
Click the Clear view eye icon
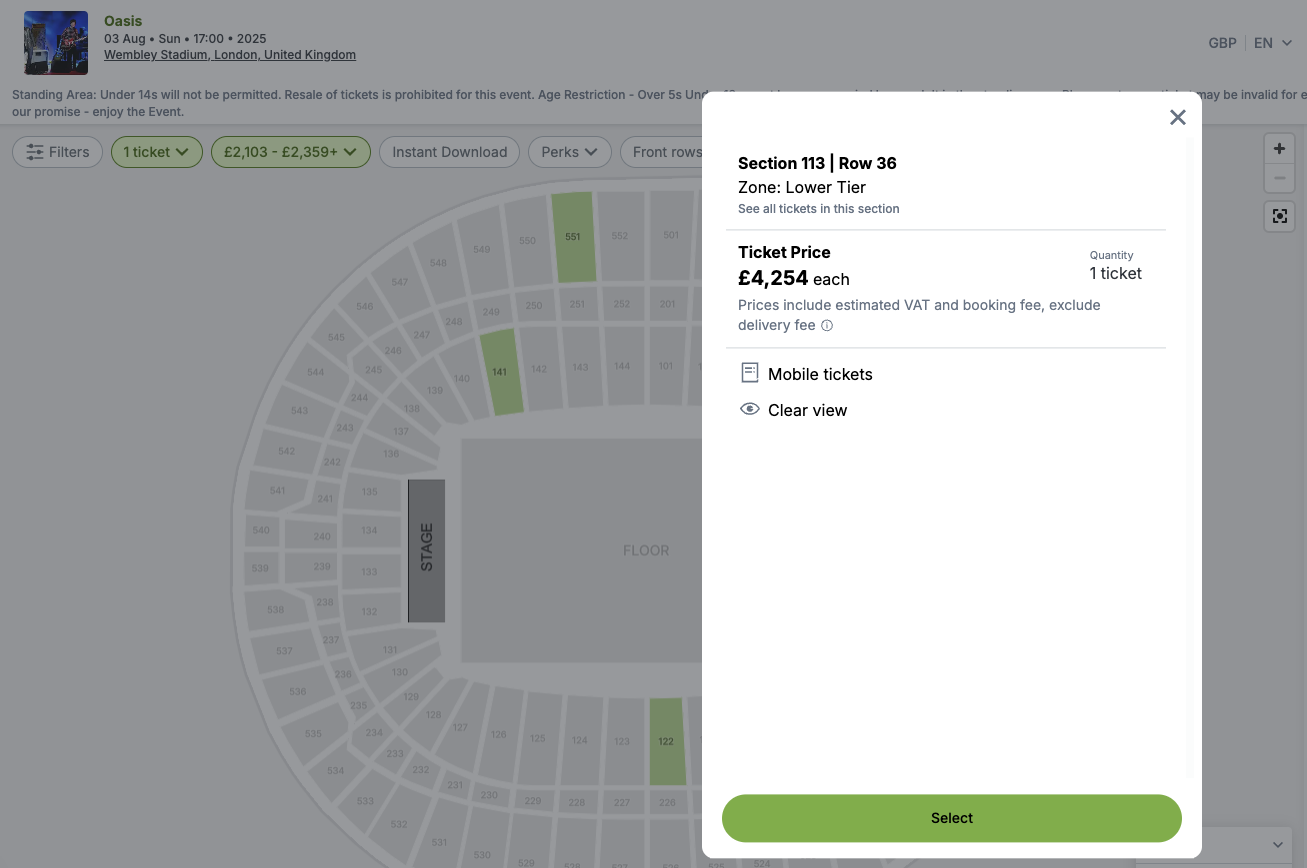click(x=750, y=409)
